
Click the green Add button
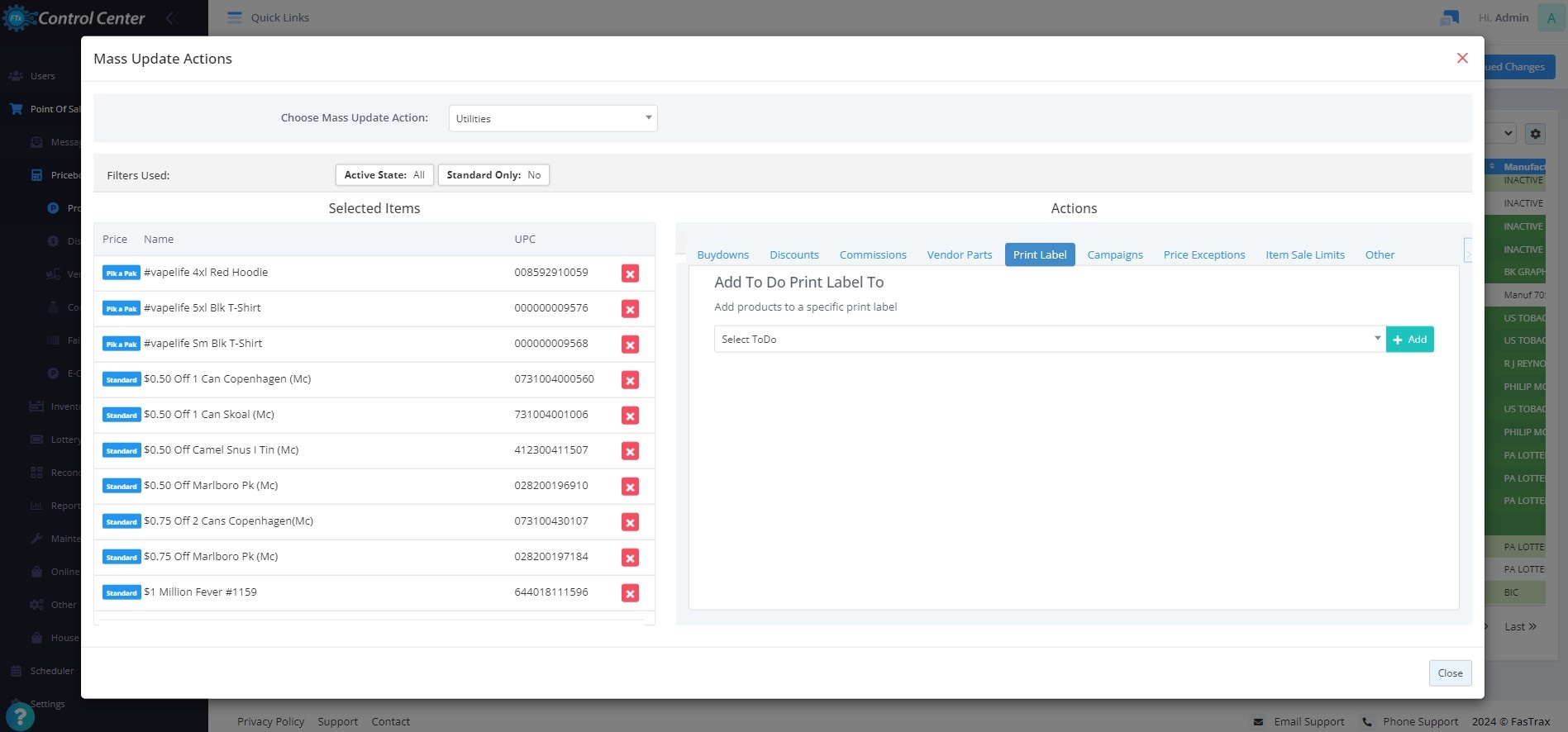1410,339
